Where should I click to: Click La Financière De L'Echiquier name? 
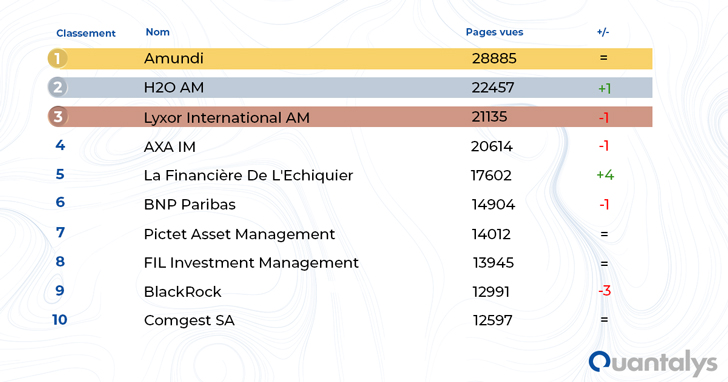(248, 175)
